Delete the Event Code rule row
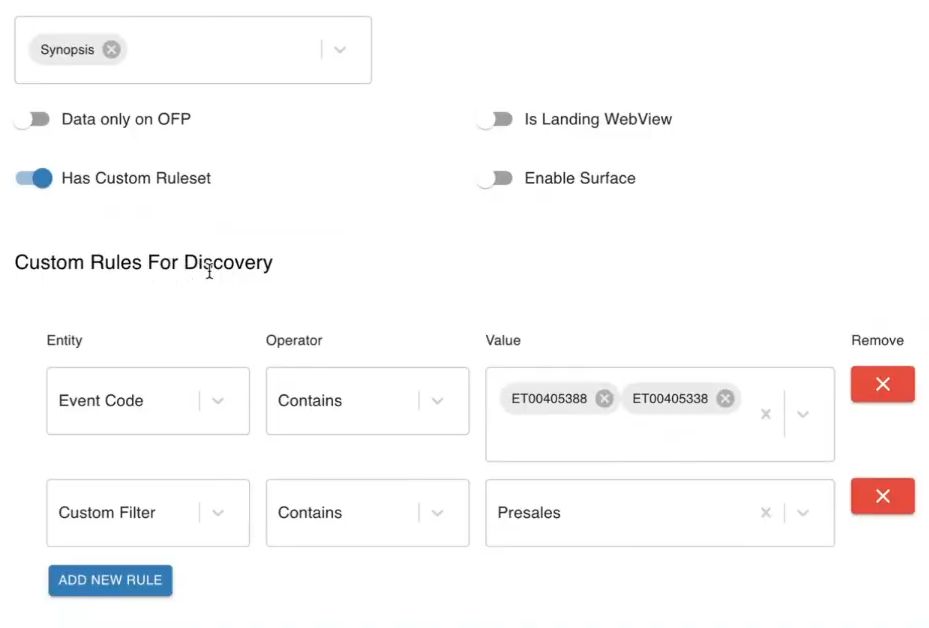Screen dimensions: 929x628 (882, 385)
